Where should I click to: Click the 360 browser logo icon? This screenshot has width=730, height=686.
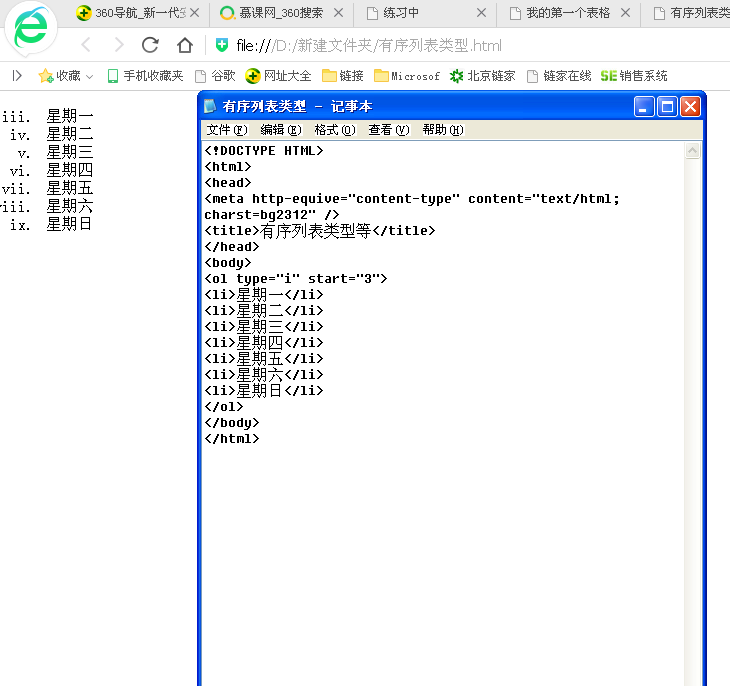click(x=31, y=28)
